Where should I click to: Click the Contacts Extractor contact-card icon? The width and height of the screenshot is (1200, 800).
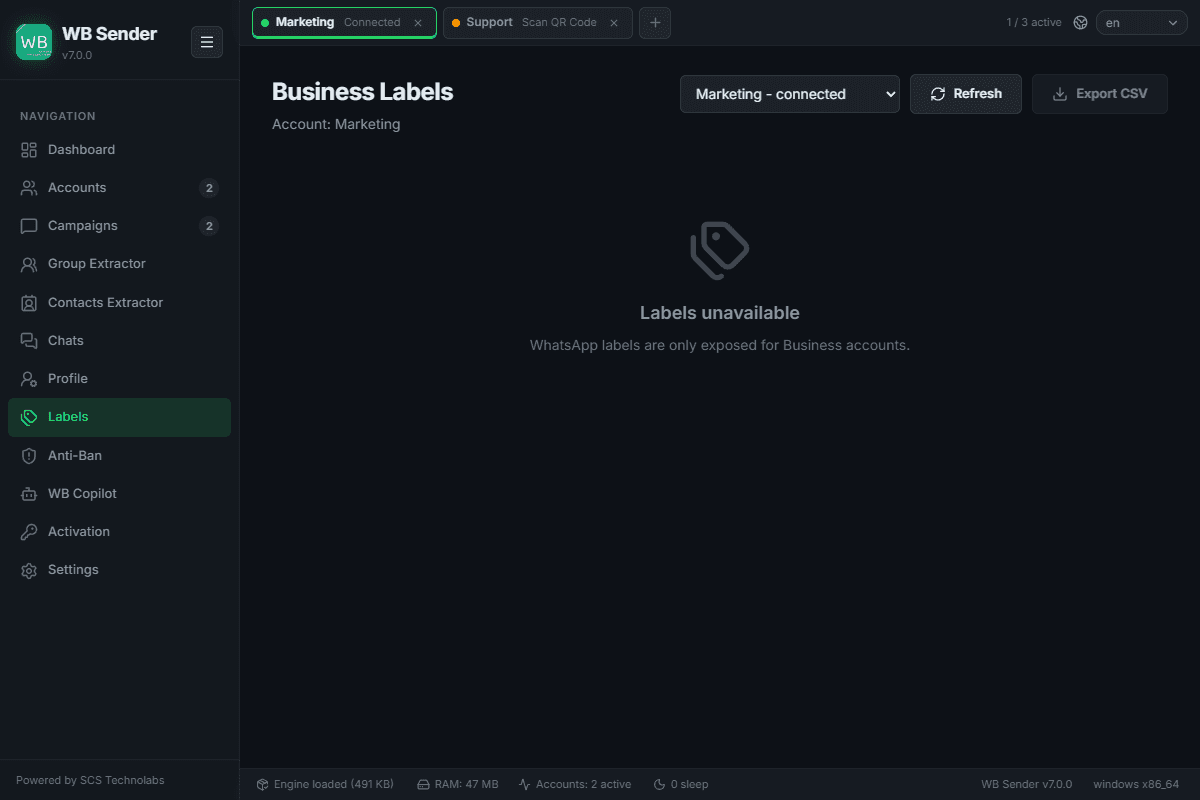[x=29, y=303]
